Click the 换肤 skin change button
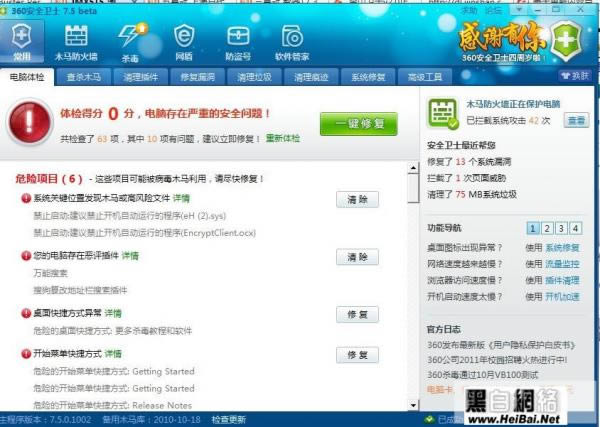 tap(575, 76)
